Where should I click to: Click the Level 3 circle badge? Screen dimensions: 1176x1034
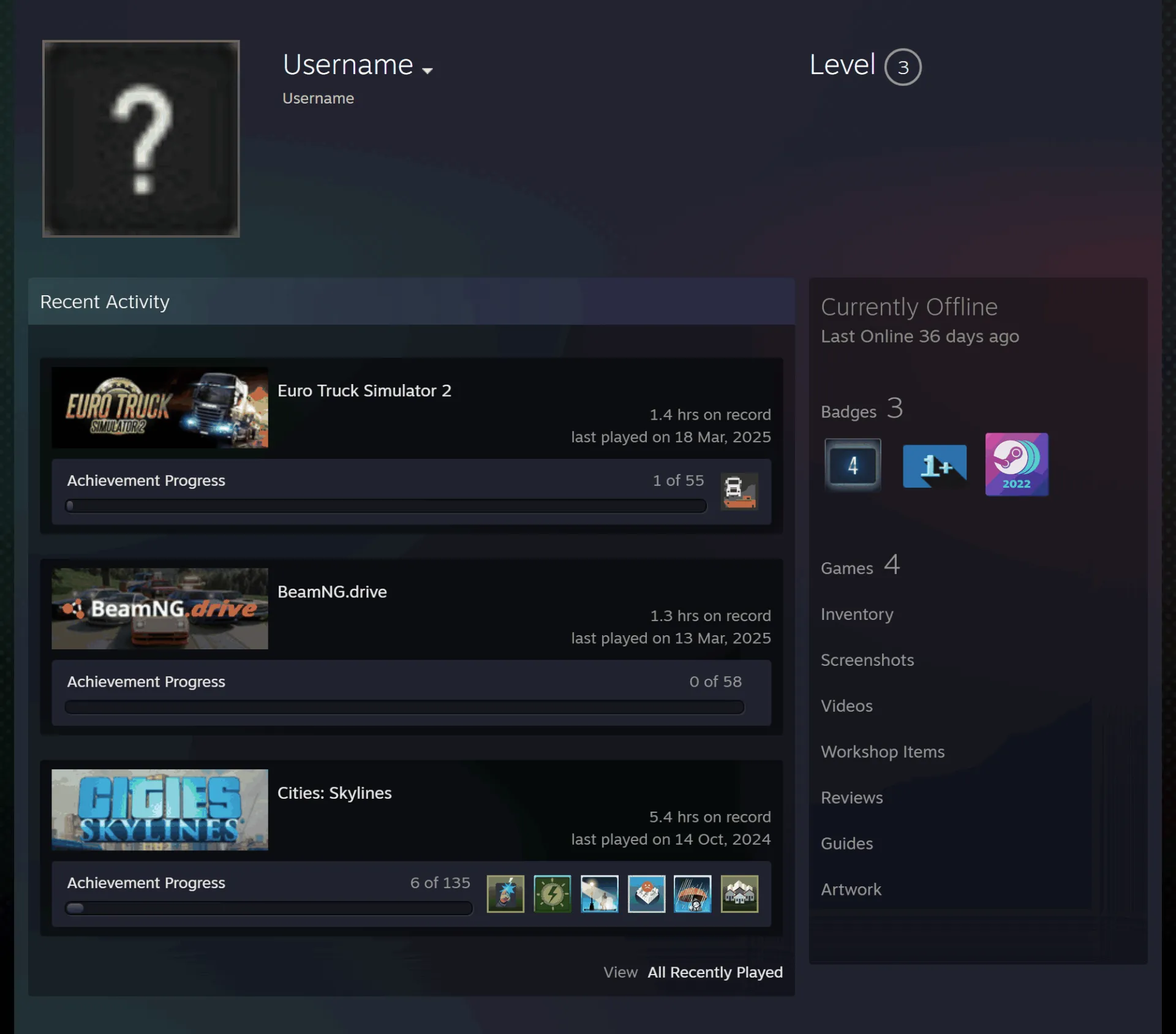[x=903, y=67]
